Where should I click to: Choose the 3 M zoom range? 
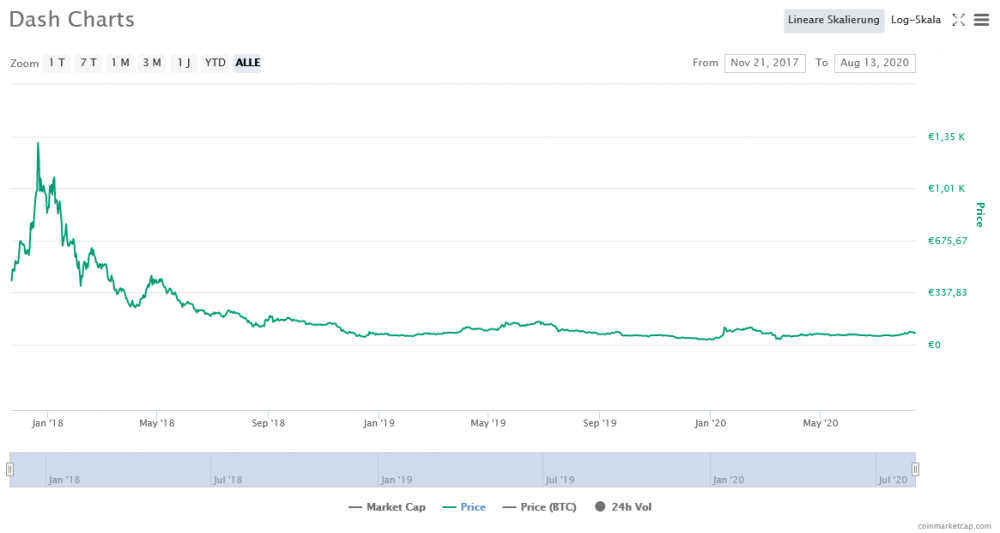pos(152,62)
